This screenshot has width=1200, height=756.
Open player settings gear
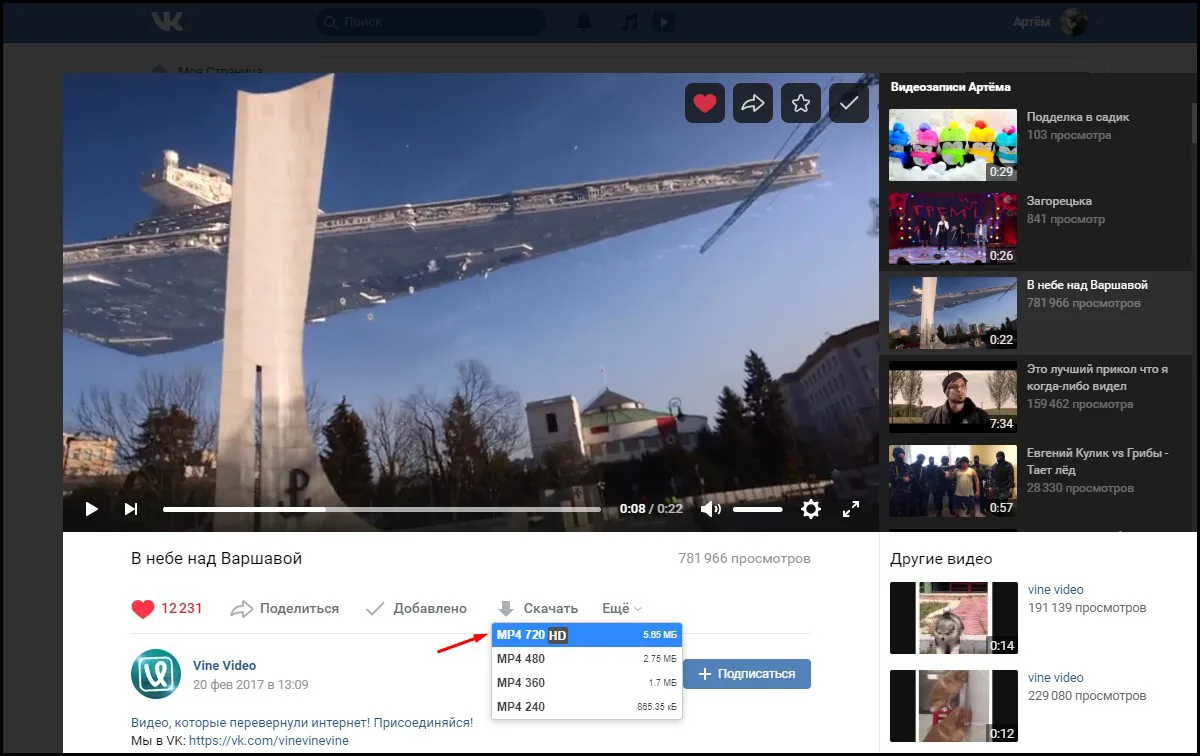click(811, 509)
